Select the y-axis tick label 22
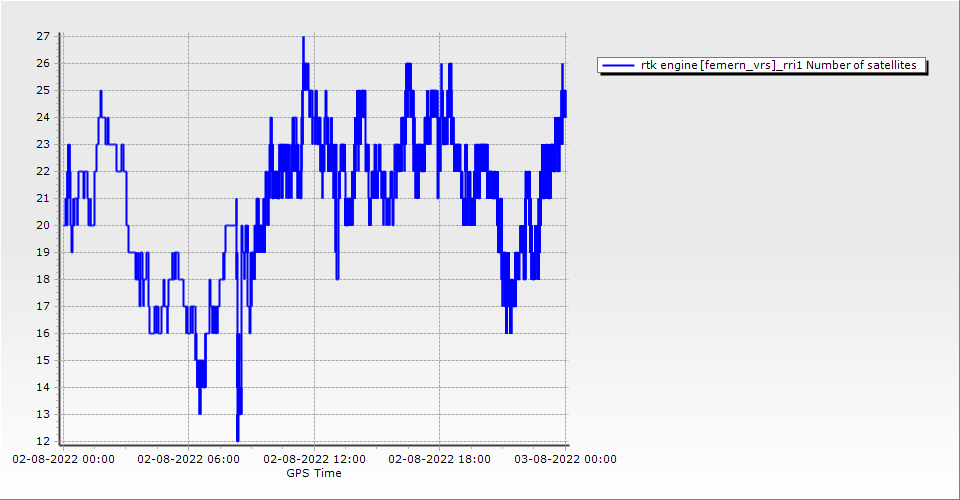The width and height of the screenshot is (960, 500). [43, 171]
